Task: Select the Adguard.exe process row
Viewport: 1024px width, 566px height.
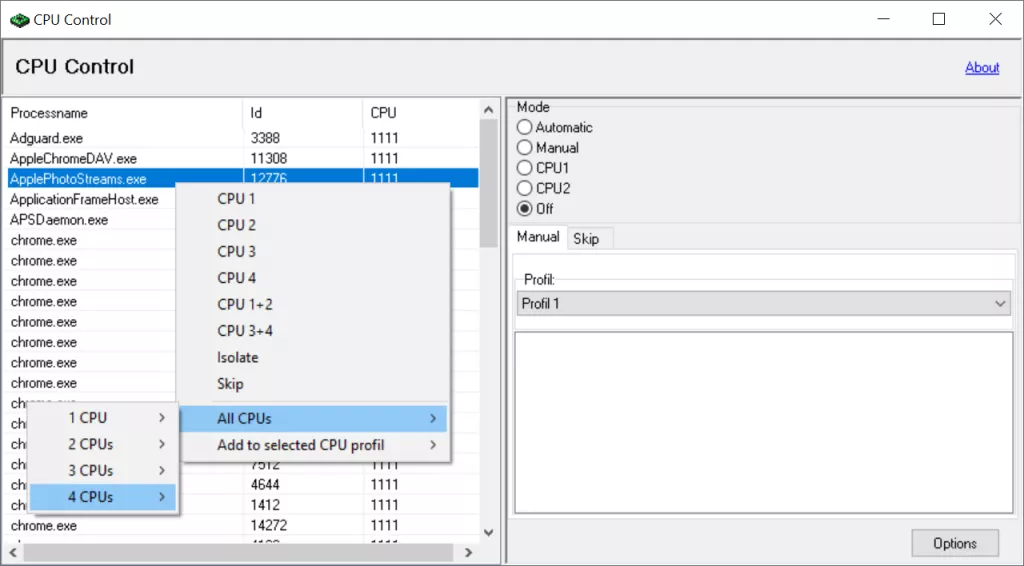Action: pos(243,138)
